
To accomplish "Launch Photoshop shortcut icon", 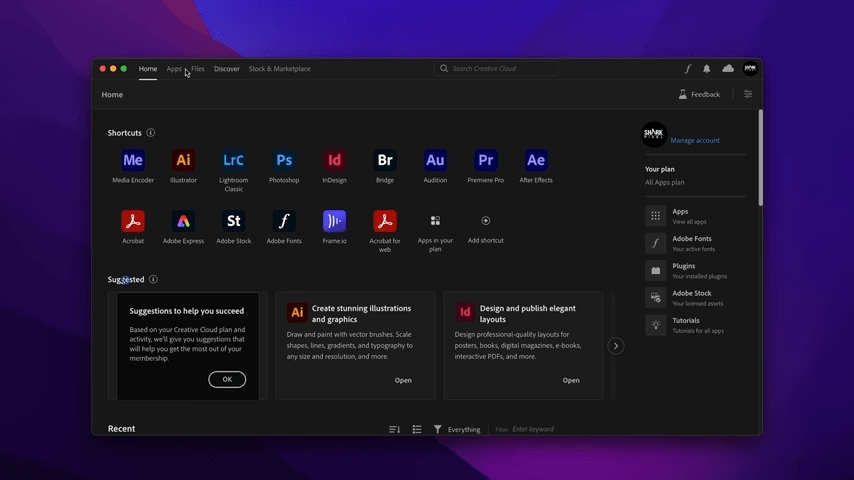I will 284,160.
